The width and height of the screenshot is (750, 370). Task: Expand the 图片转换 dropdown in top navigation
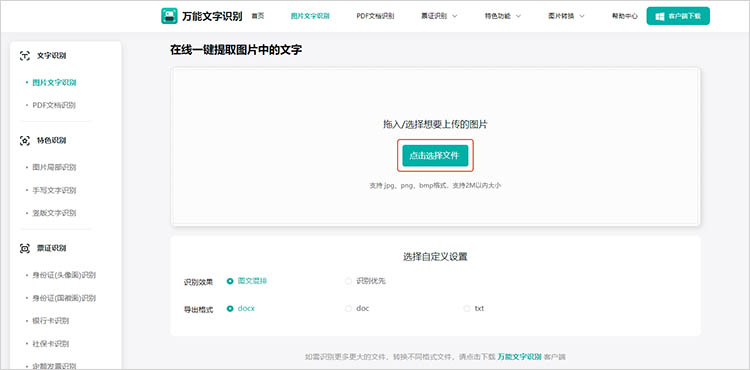566,16
